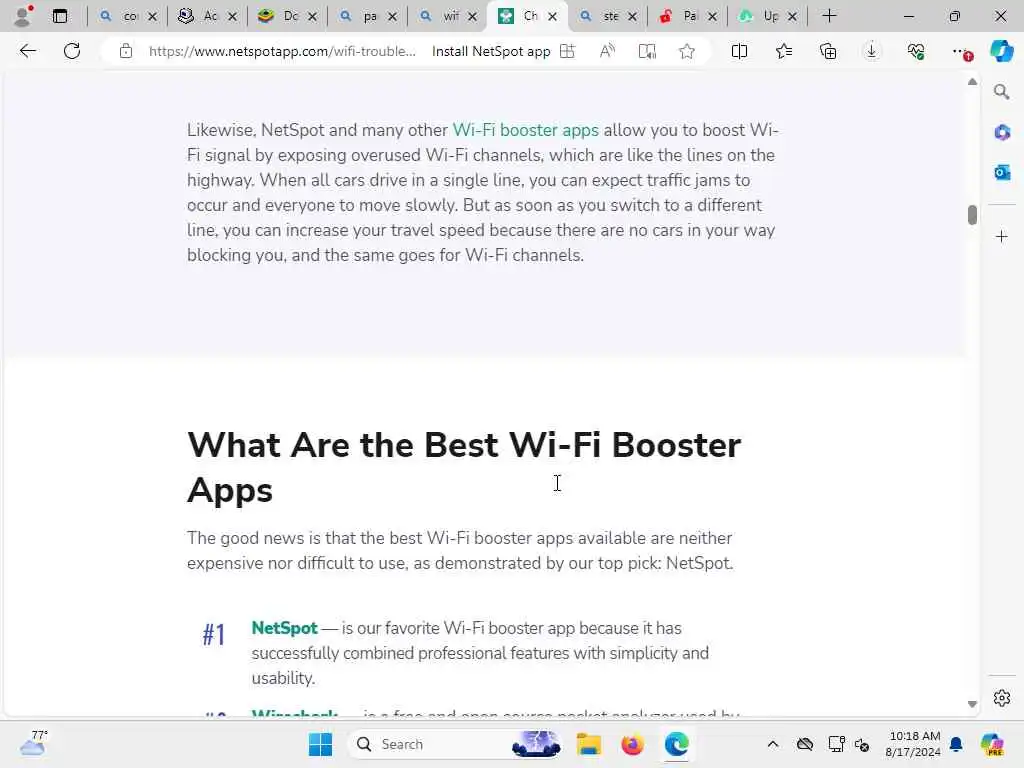Open the notification bell
This screenshot has width=1024, height=768.
(956, 744)
